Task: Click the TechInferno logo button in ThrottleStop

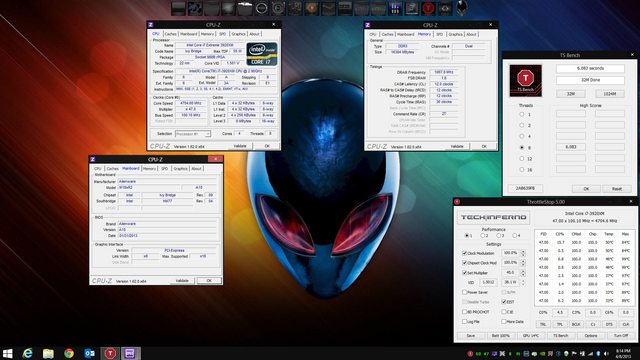Action: coord(493,217)
